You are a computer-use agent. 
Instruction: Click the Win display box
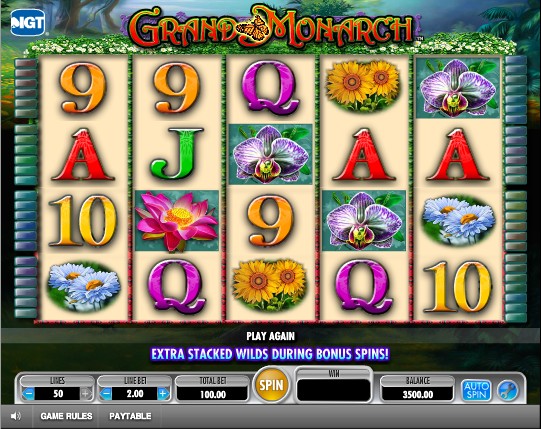coord(334,390)
